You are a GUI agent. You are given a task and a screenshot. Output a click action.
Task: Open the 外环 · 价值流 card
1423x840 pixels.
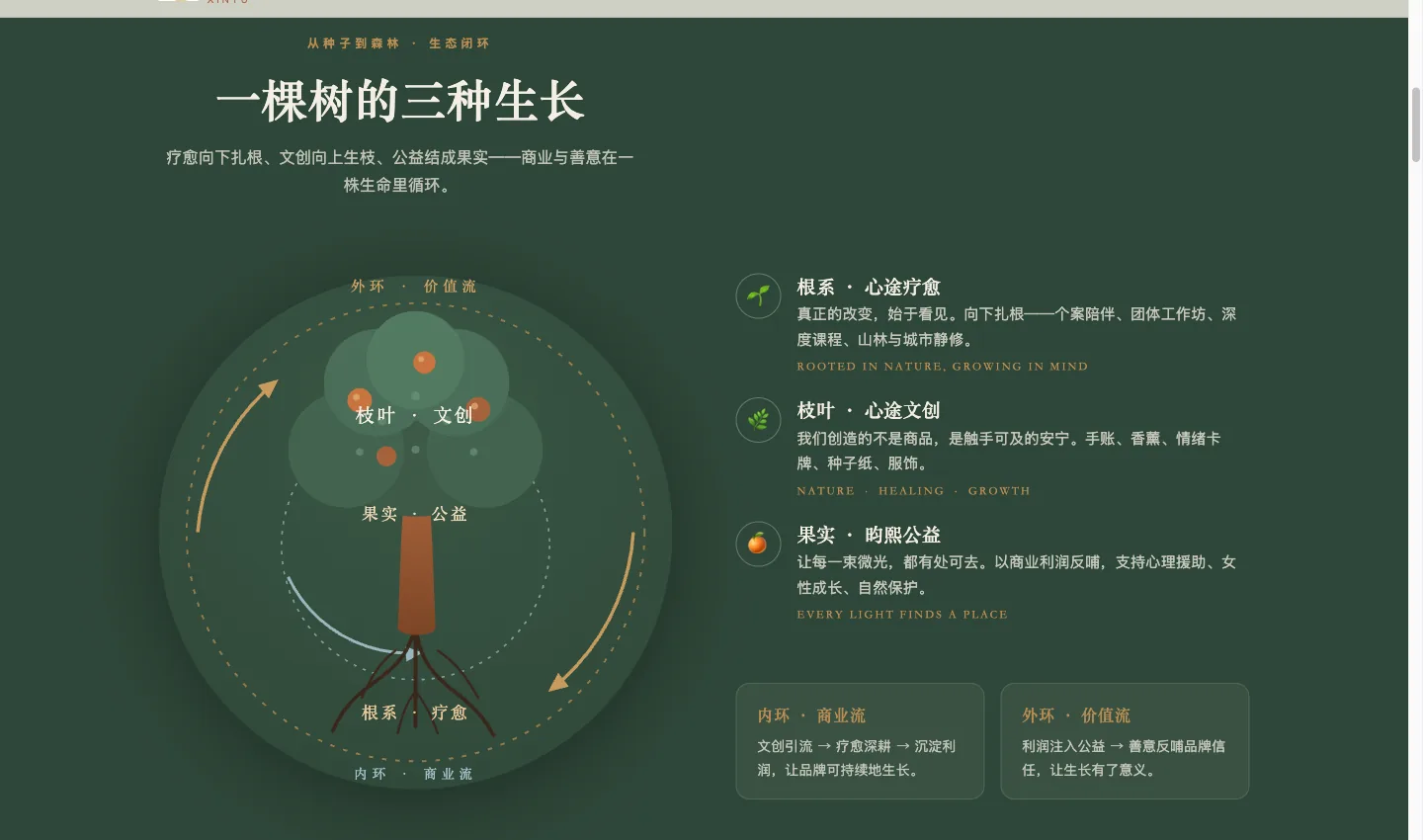click(1125, 741)
